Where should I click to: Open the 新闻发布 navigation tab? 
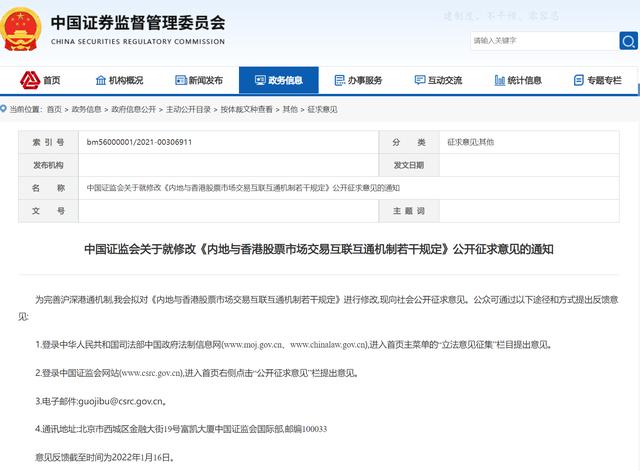(199, 80)
